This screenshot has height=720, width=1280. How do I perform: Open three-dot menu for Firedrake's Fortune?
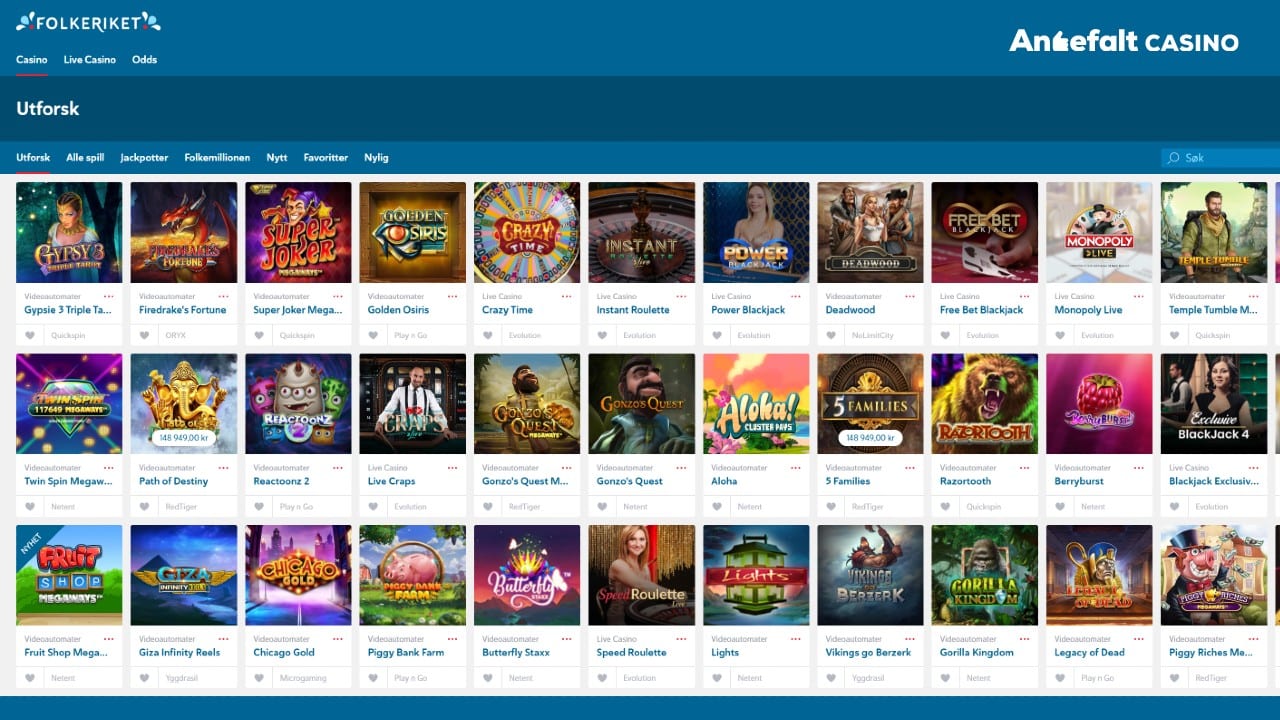coord(223,297)
